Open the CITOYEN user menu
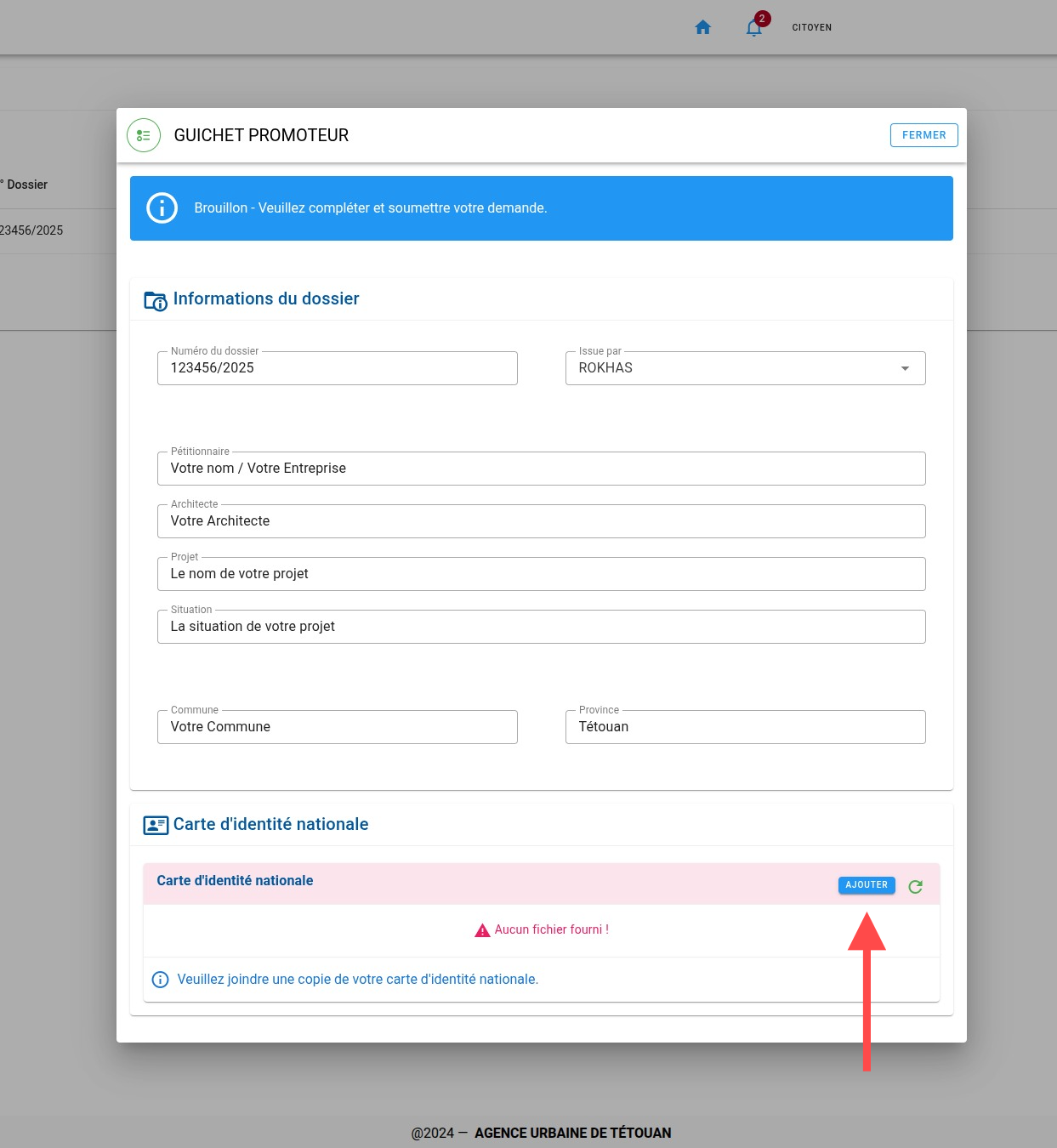Screen dimensions: 1057x1148 click(x=811, y=27)
